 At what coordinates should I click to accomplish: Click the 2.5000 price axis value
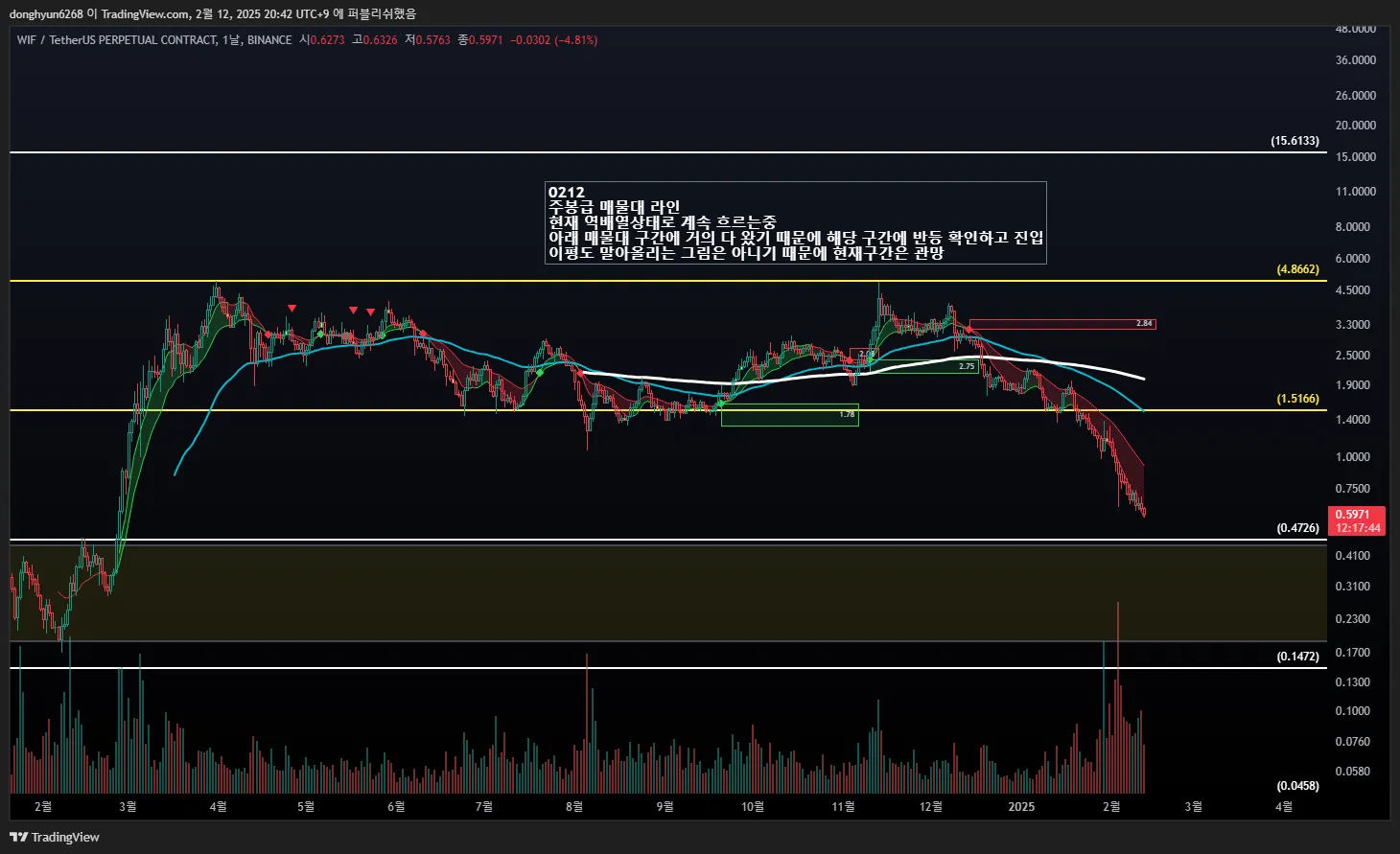[x=1352, y=356]
